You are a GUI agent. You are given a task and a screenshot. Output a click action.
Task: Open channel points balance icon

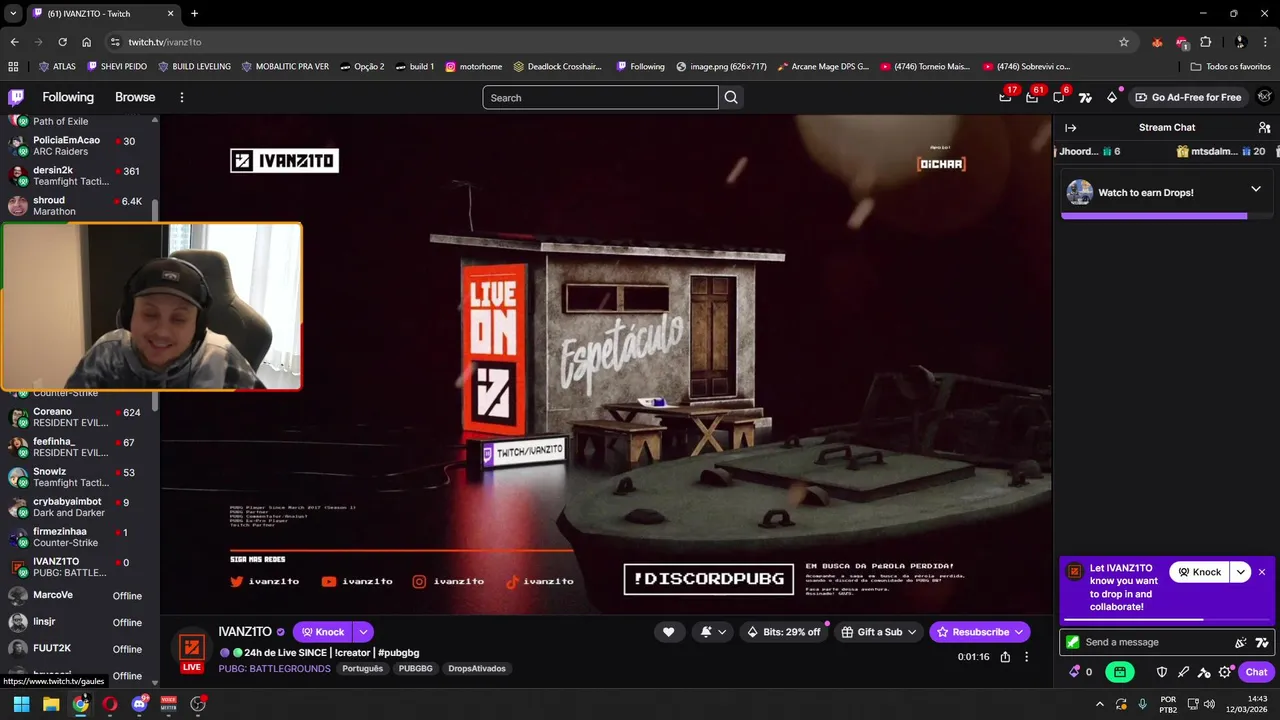coord(1080,672)
